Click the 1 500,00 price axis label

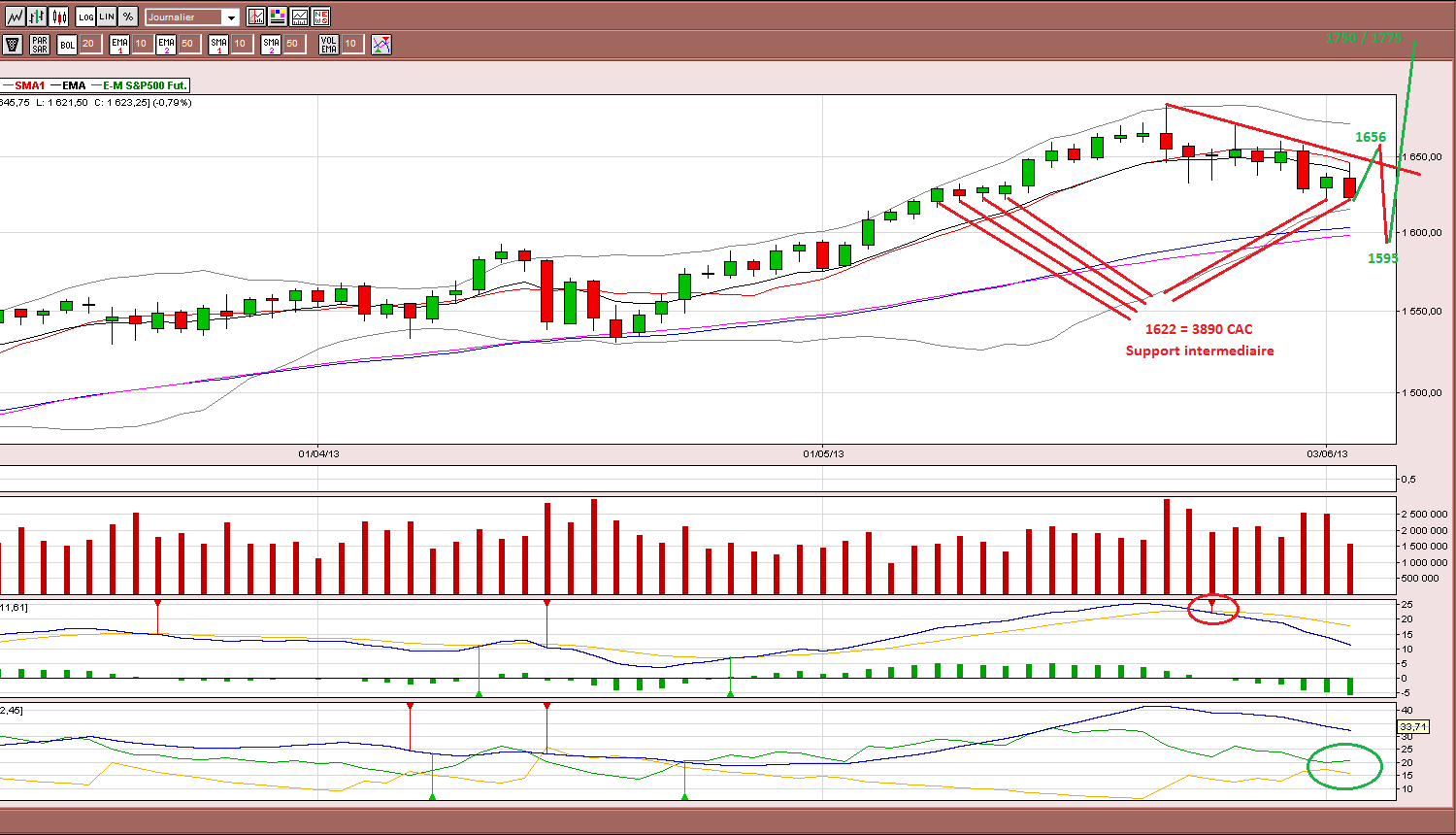1421,392
